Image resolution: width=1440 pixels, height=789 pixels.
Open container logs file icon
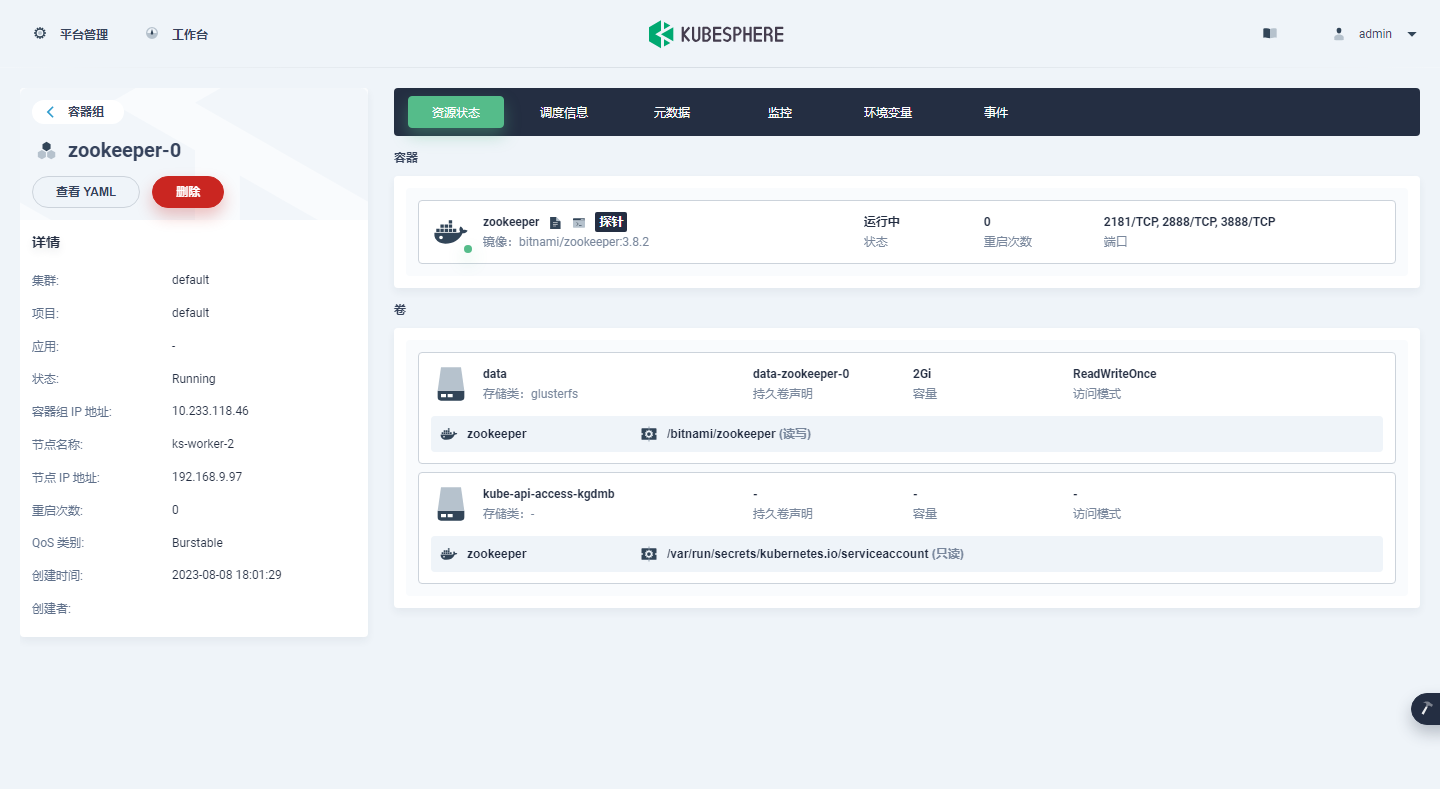(555, 222)
